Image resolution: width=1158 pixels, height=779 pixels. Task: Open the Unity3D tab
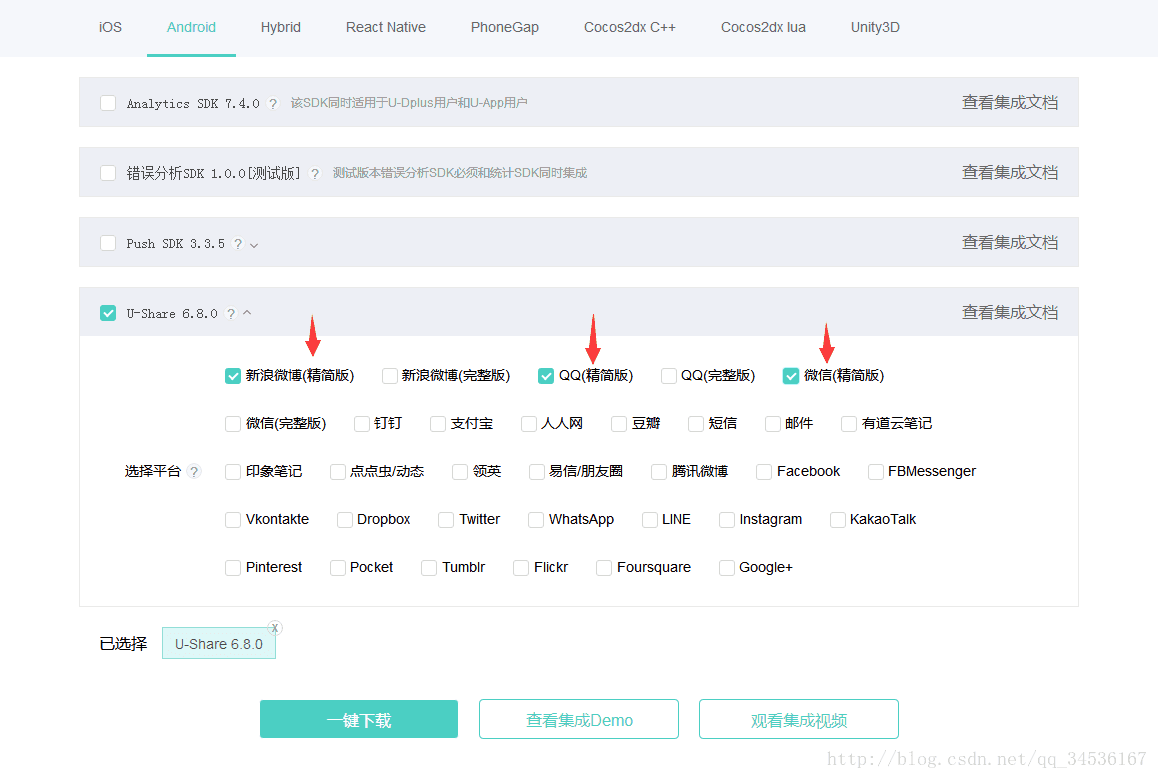pyautogui.click(x=875, y=27)
